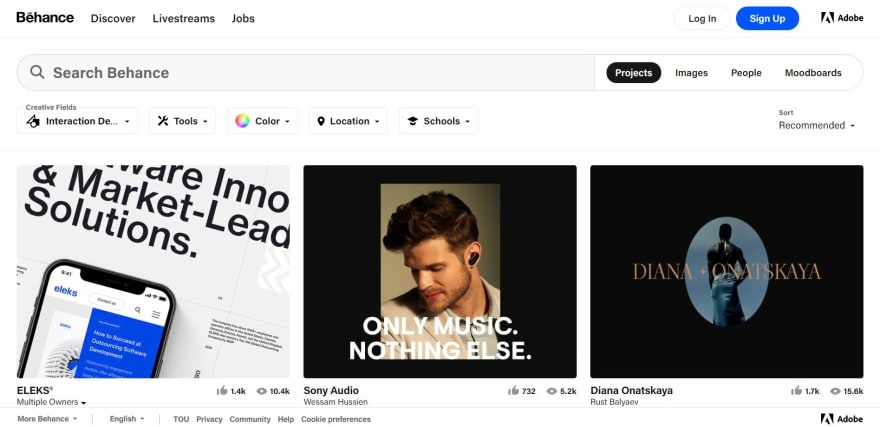This screenshot has width=880, height=427.
Task: Open the Creative Fields Interaction Design dropdown
Action: (77, 121)
